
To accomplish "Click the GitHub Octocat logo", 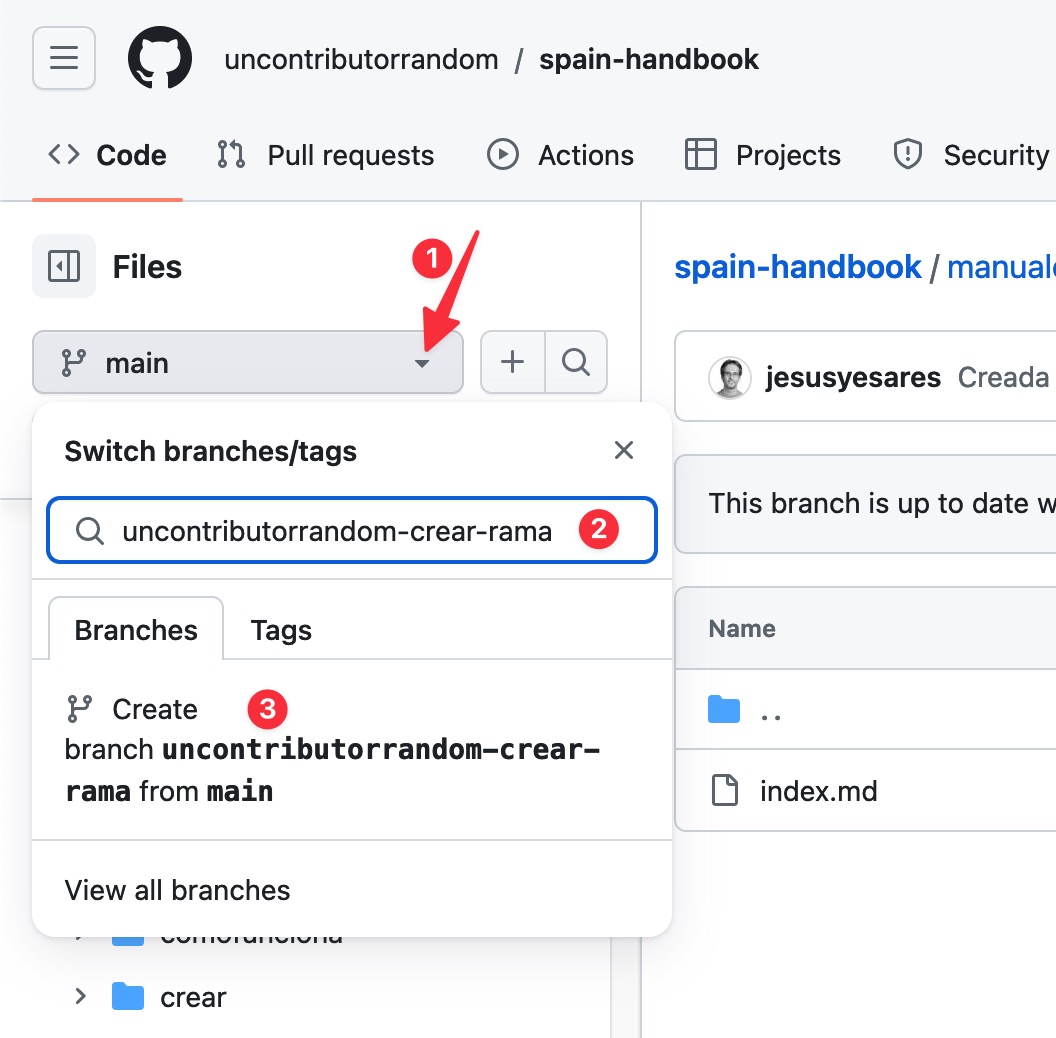I will pyautogui.click(x=160, y=58).
